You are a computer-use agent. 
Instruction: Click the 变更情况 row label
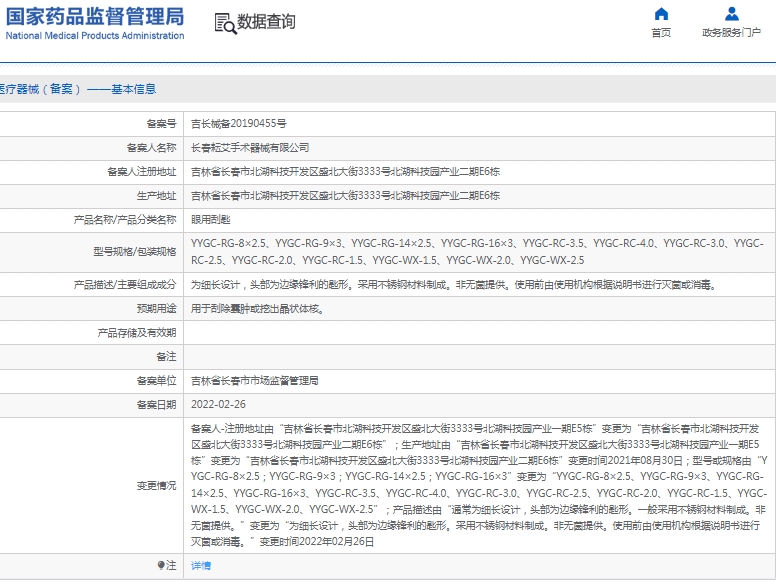[x=156, y=486]
